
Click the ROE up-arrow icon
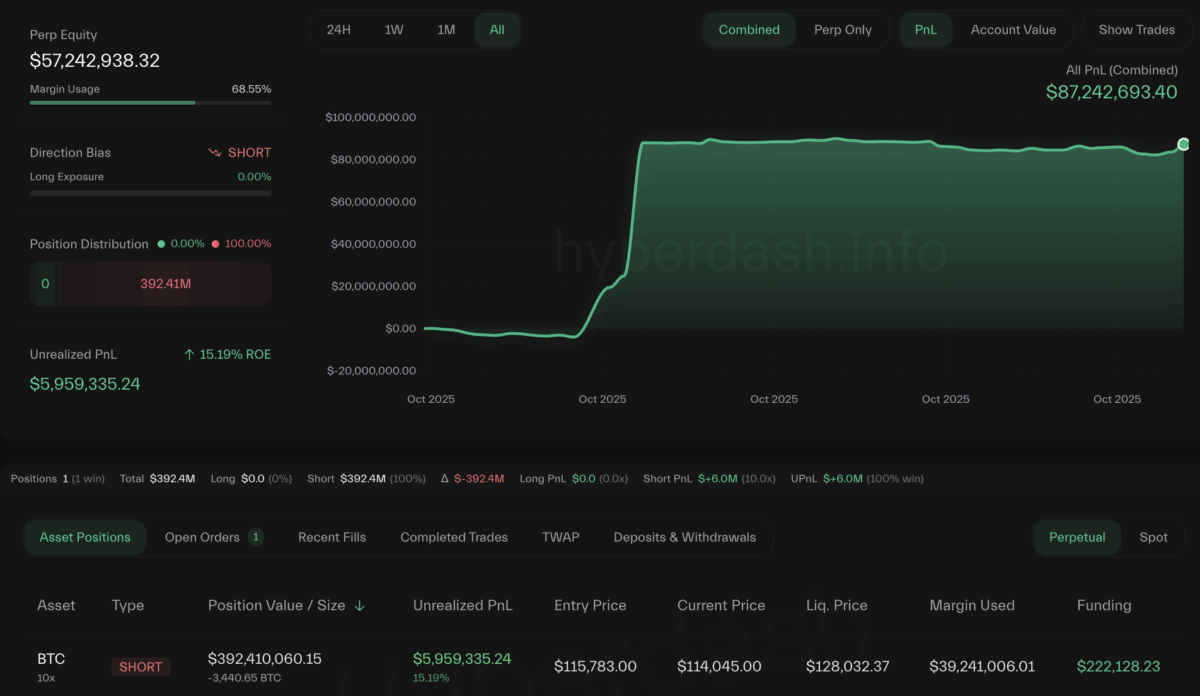coord(189,355)
